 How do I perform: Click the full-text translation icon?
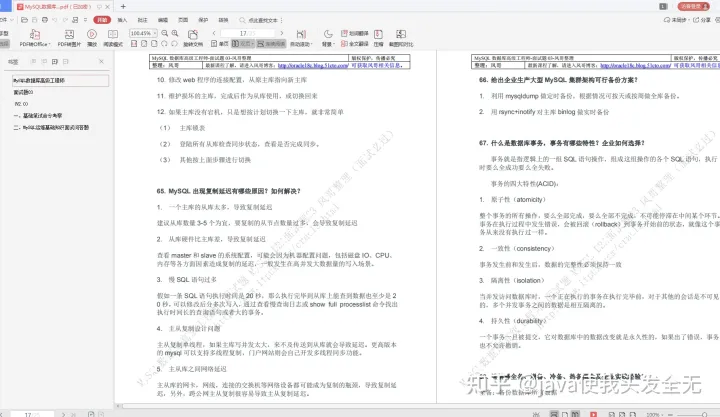click(x=344, y=44)
